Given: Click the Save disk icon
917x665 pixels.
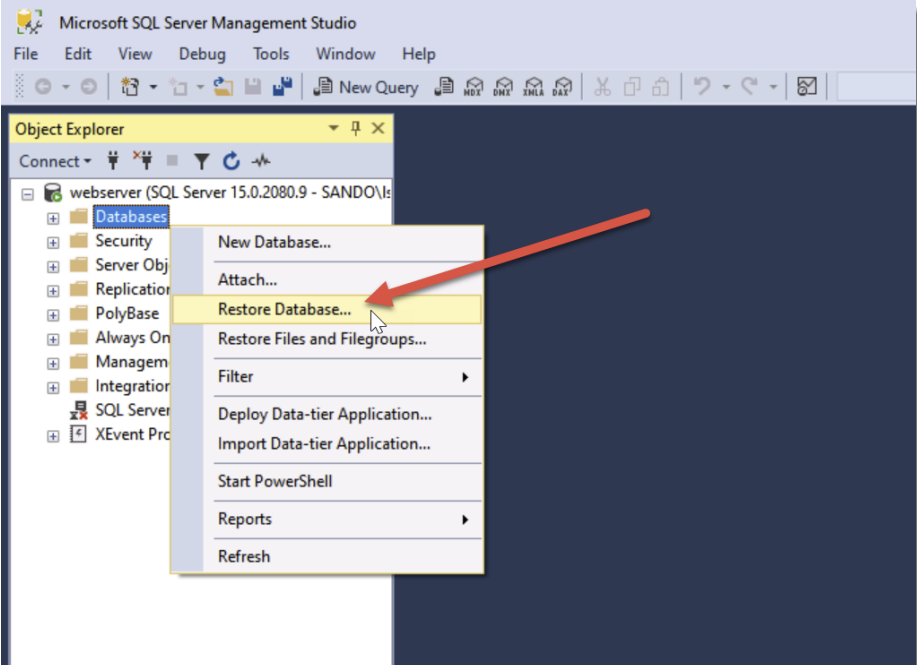Looking at the screenshot, I should click(253, 87).
